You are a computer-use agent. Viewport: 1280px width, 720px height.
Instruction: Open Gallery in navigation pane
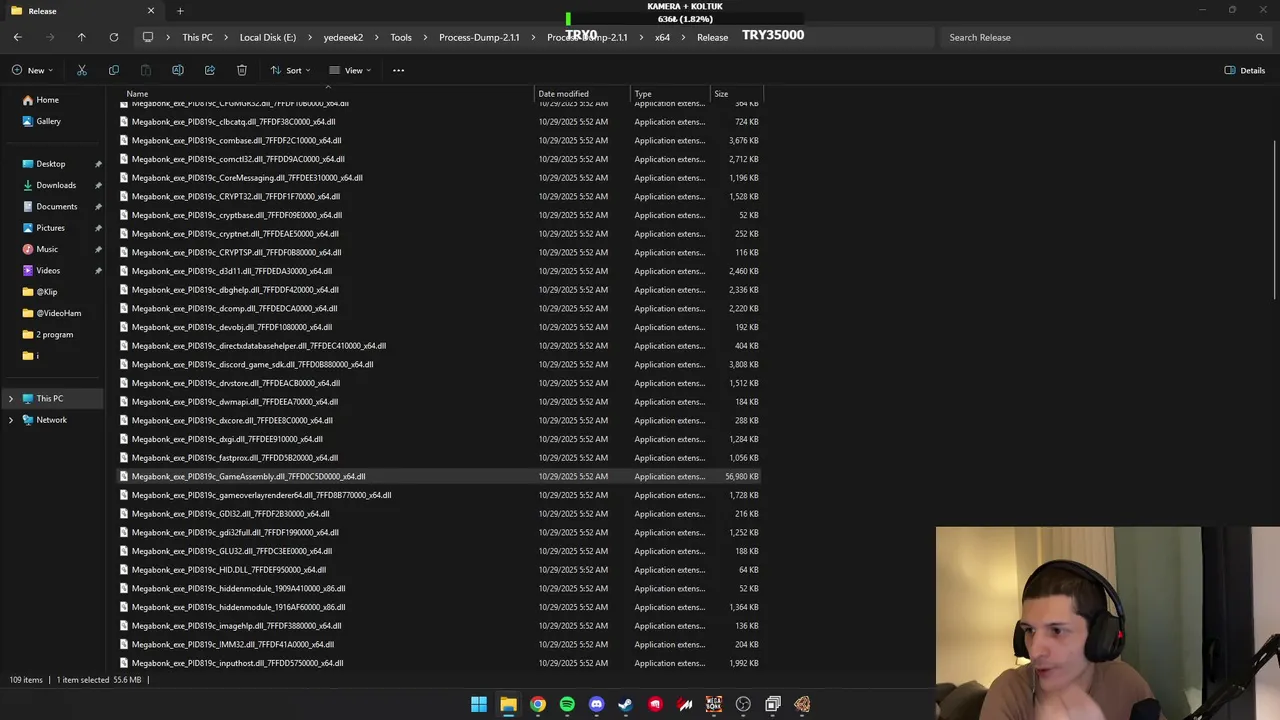coord(48,121)
